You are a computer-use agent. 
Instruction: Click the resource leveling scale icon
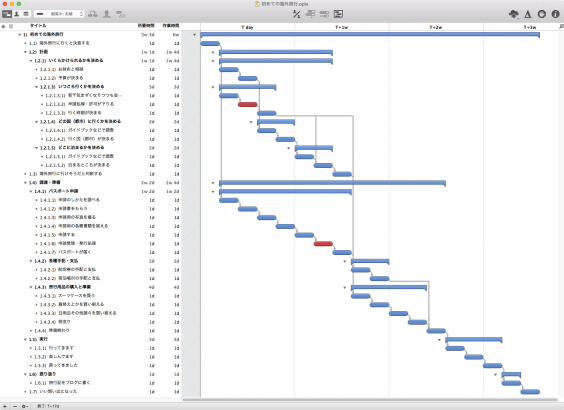click(x=296, y=14)
